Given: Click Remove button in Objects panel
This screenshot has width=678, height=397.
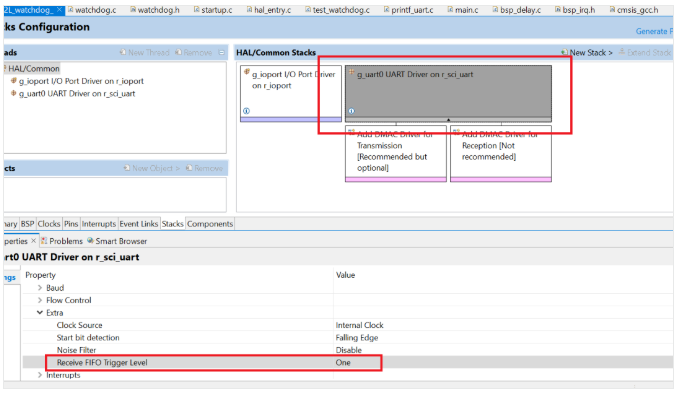Looking at the screenshot, I should [x=204, y=168].
